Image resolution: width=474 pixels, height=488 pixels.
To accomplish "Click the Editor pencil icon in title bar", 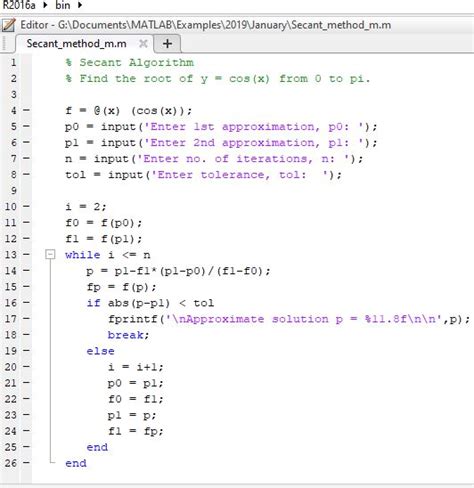I will click(8, 25).
